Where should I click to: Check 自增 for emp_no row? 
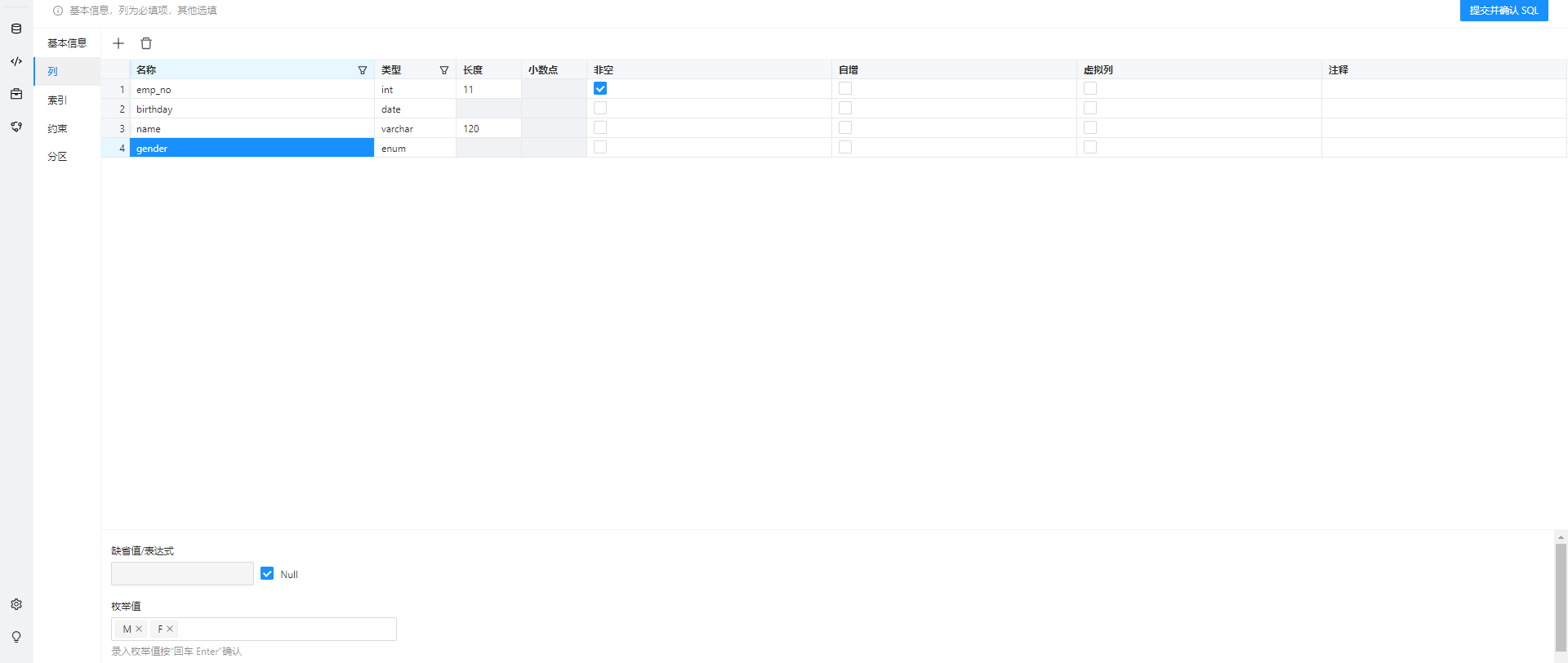tap(845, 88)
